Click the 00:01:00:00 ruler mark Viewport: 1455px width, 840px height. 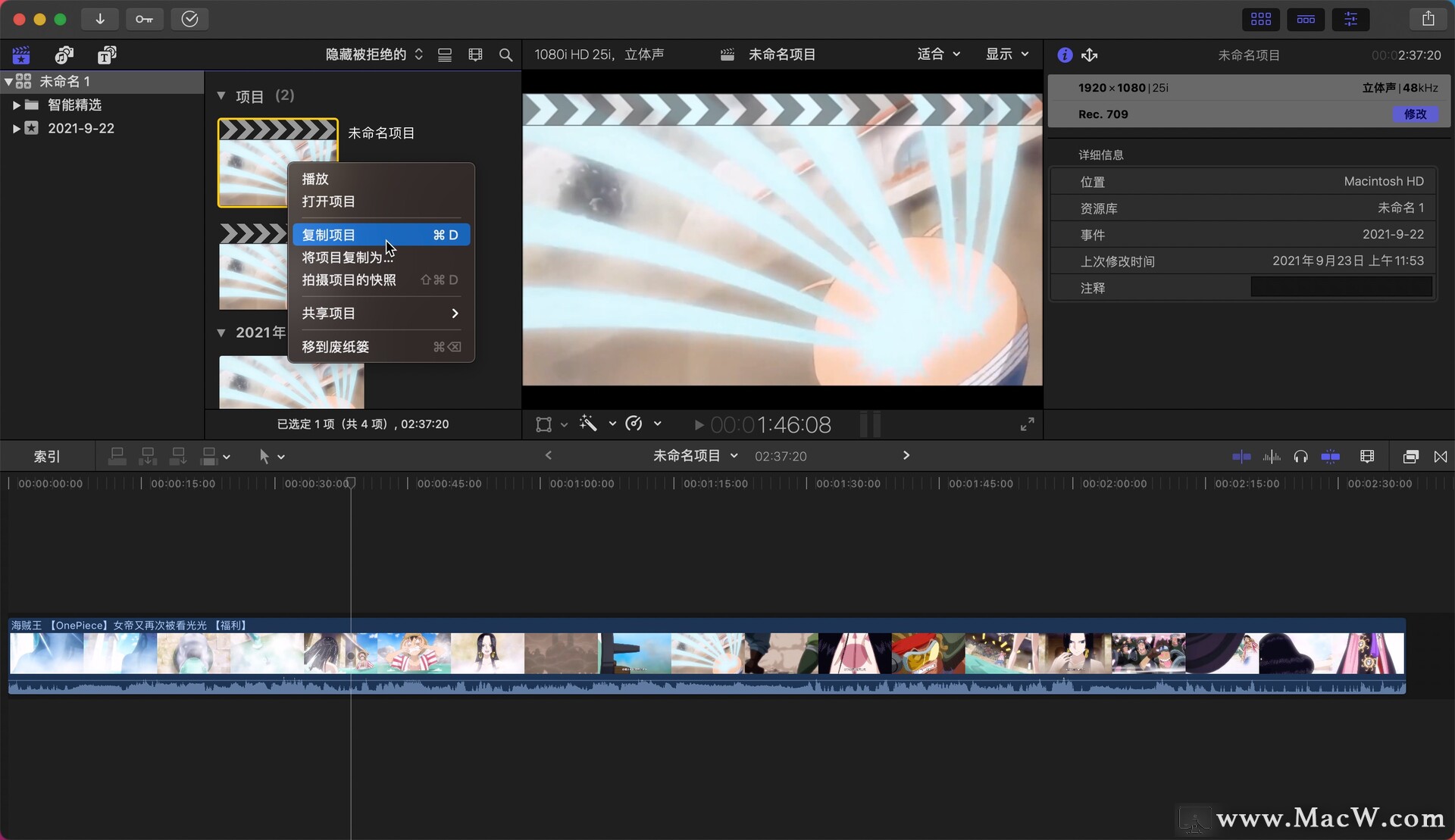581,483
